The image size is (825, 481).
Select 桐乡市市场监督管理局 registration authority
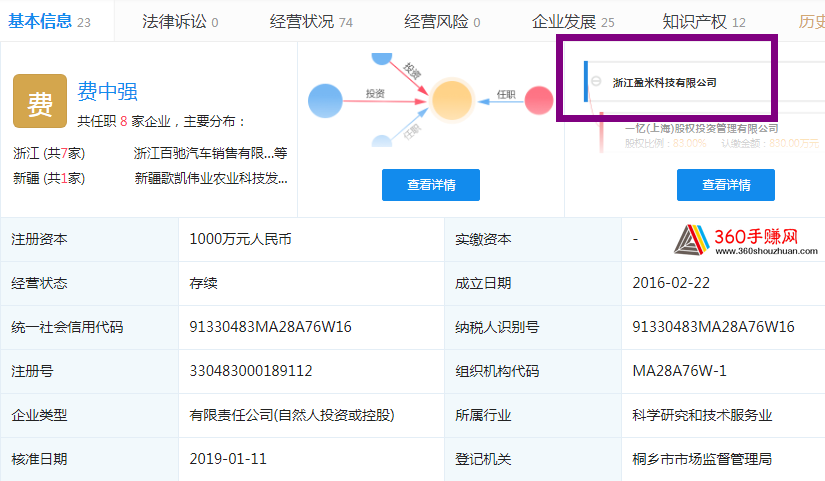click(702, 459)
